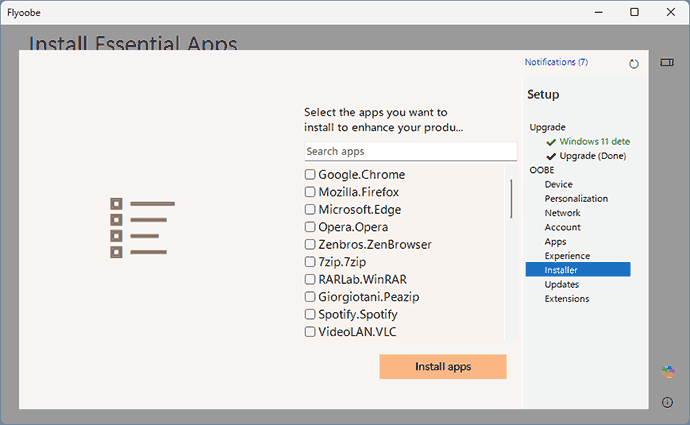Viewport: 690px width, 425px height.
Task: Select Windows 11 dete tree item
Action: pyautogui.click(x=595, y=142)
